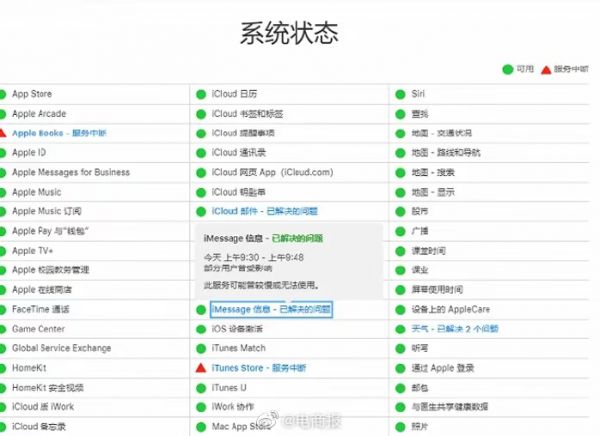Click the green indicator beside HomeKit
This screenshot has width=600, height=436.
(4, 368)
